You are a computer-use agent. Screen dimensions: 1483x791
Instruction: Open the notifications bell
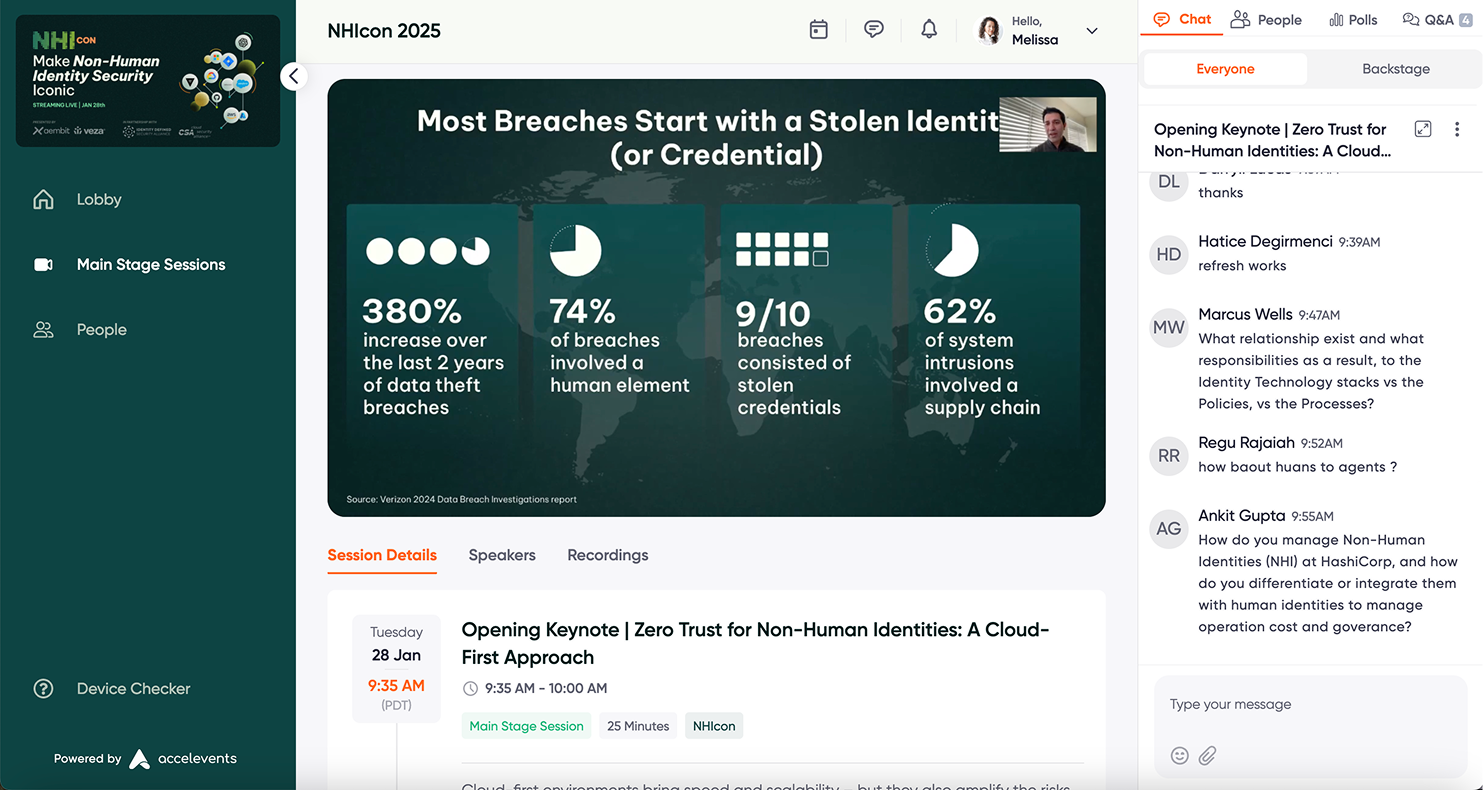point(929,30)
